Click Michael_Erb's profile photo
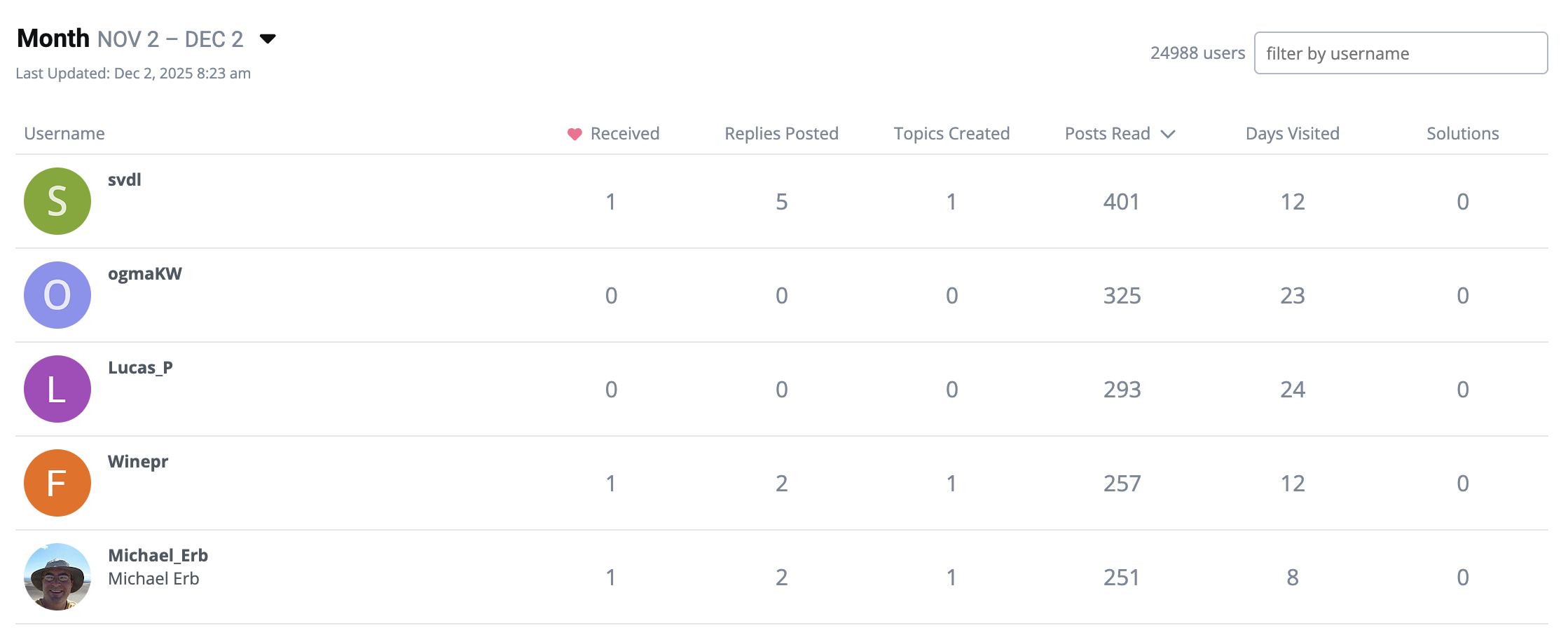1568x628 pixels. [x=57, y=577]
